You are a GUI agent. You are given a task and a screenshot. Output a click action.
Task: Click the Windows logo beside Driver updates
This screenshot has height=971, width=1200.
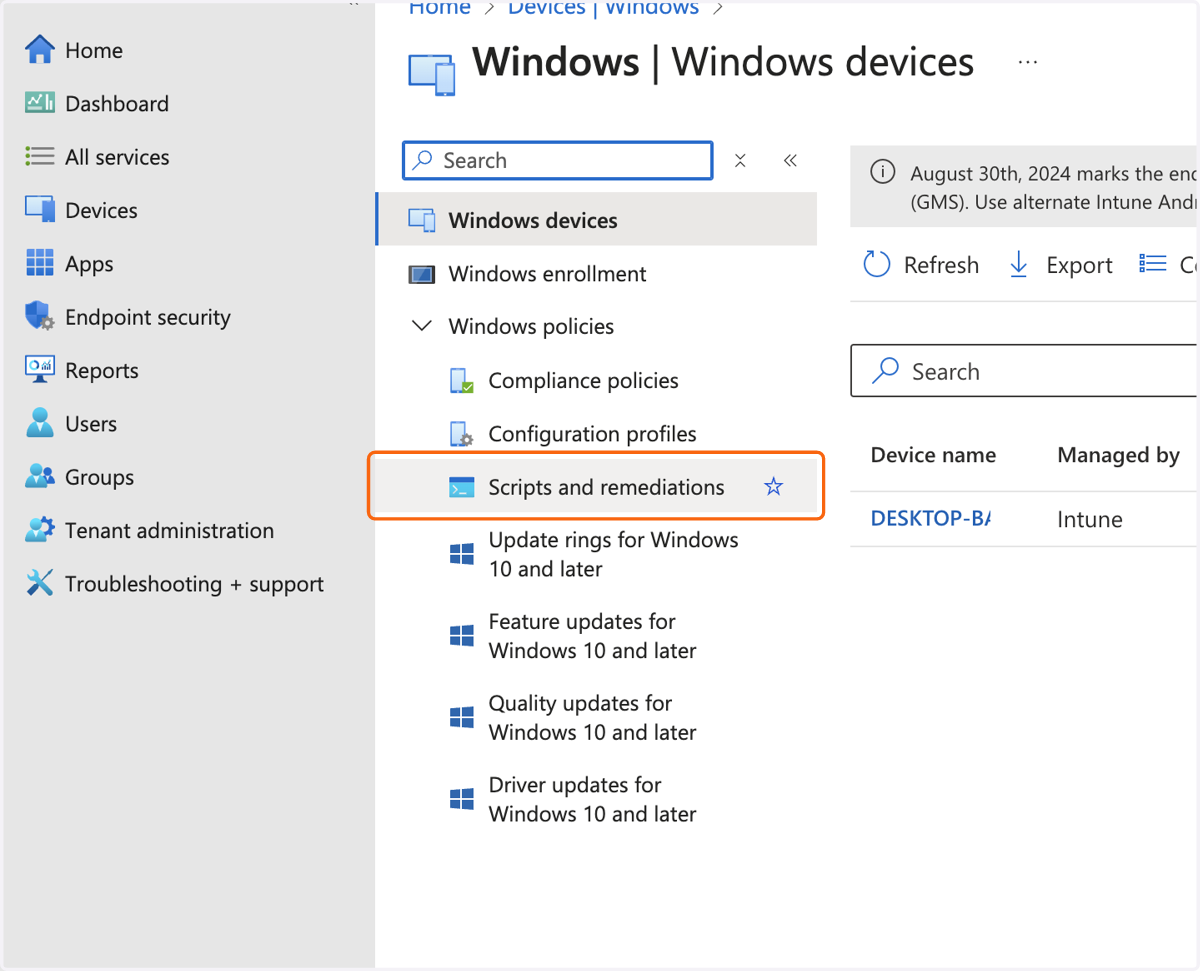click(x=461, y=799)
